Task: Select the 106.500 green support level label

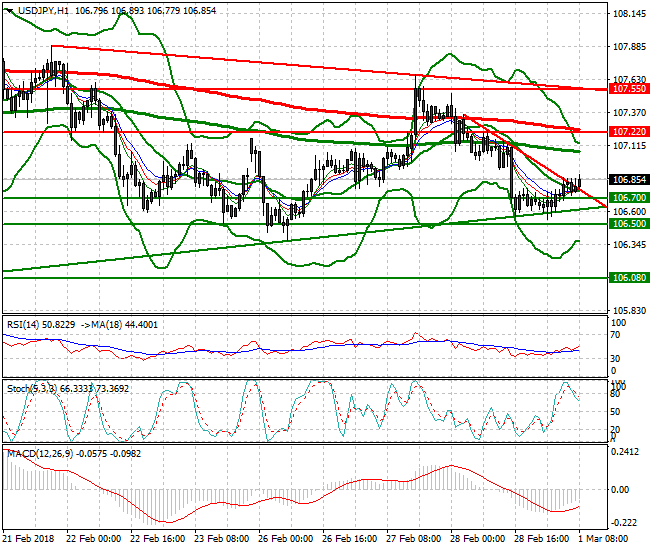Action: click(629, 223)
